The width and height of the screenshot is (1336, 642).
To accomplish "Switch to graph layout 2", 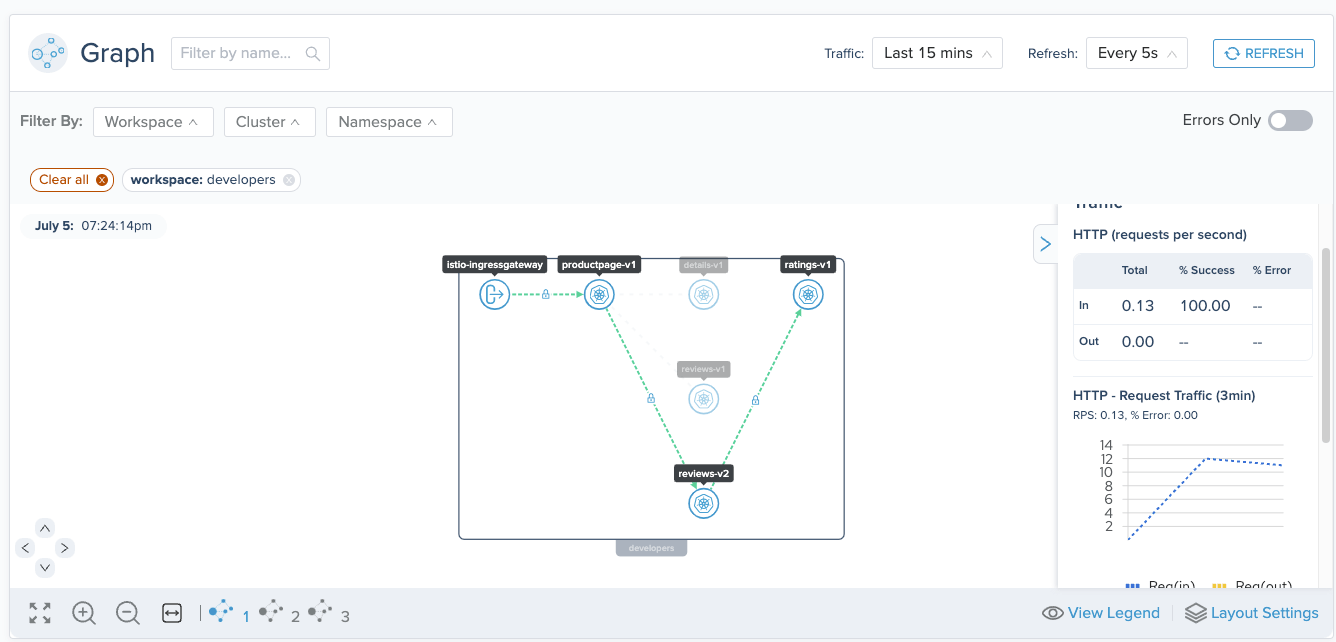I will (x=272, y=612).
